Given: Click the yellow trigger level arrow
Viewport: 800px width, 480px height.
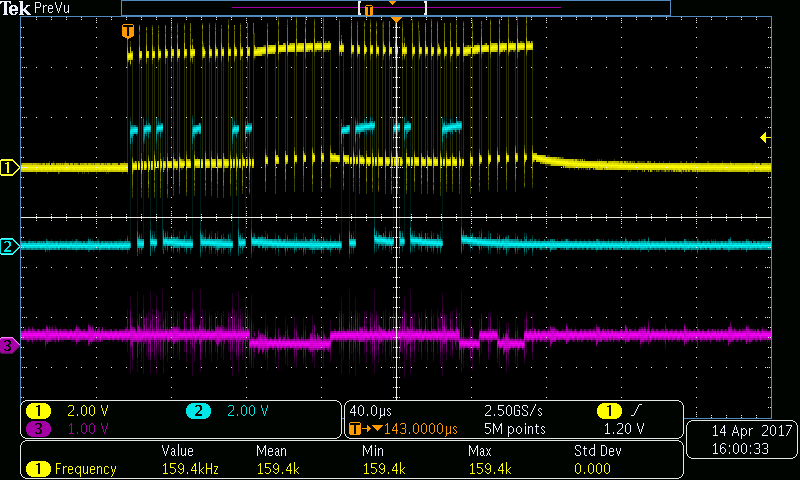Looking at the screenshot, I should 765,137.
